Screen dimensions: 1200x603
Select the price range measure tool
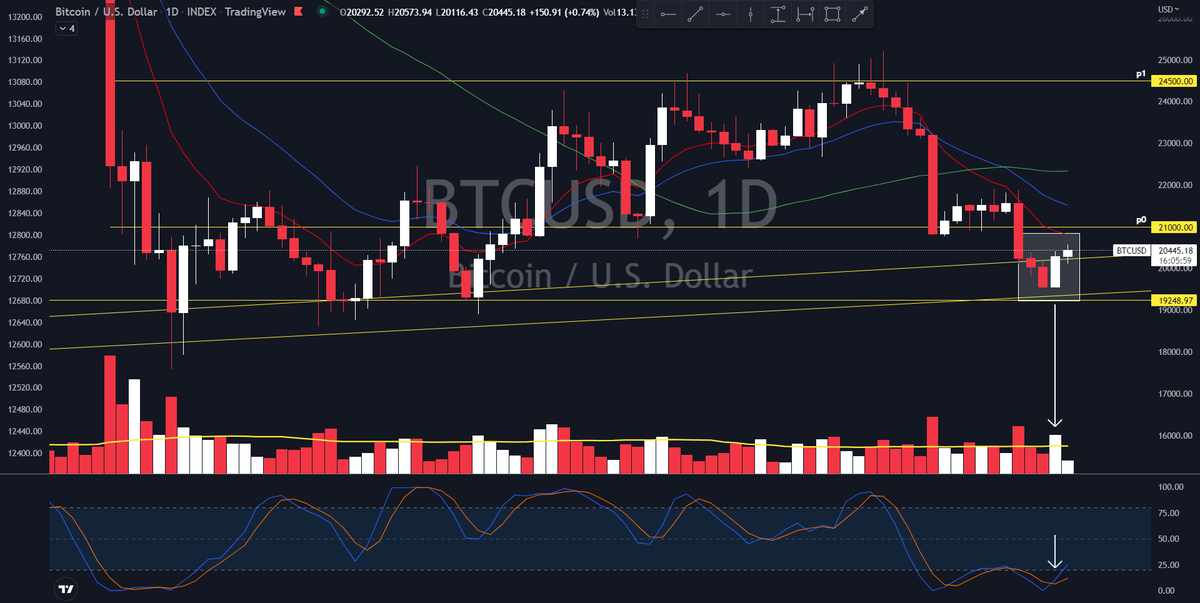[x=777, y=14]
